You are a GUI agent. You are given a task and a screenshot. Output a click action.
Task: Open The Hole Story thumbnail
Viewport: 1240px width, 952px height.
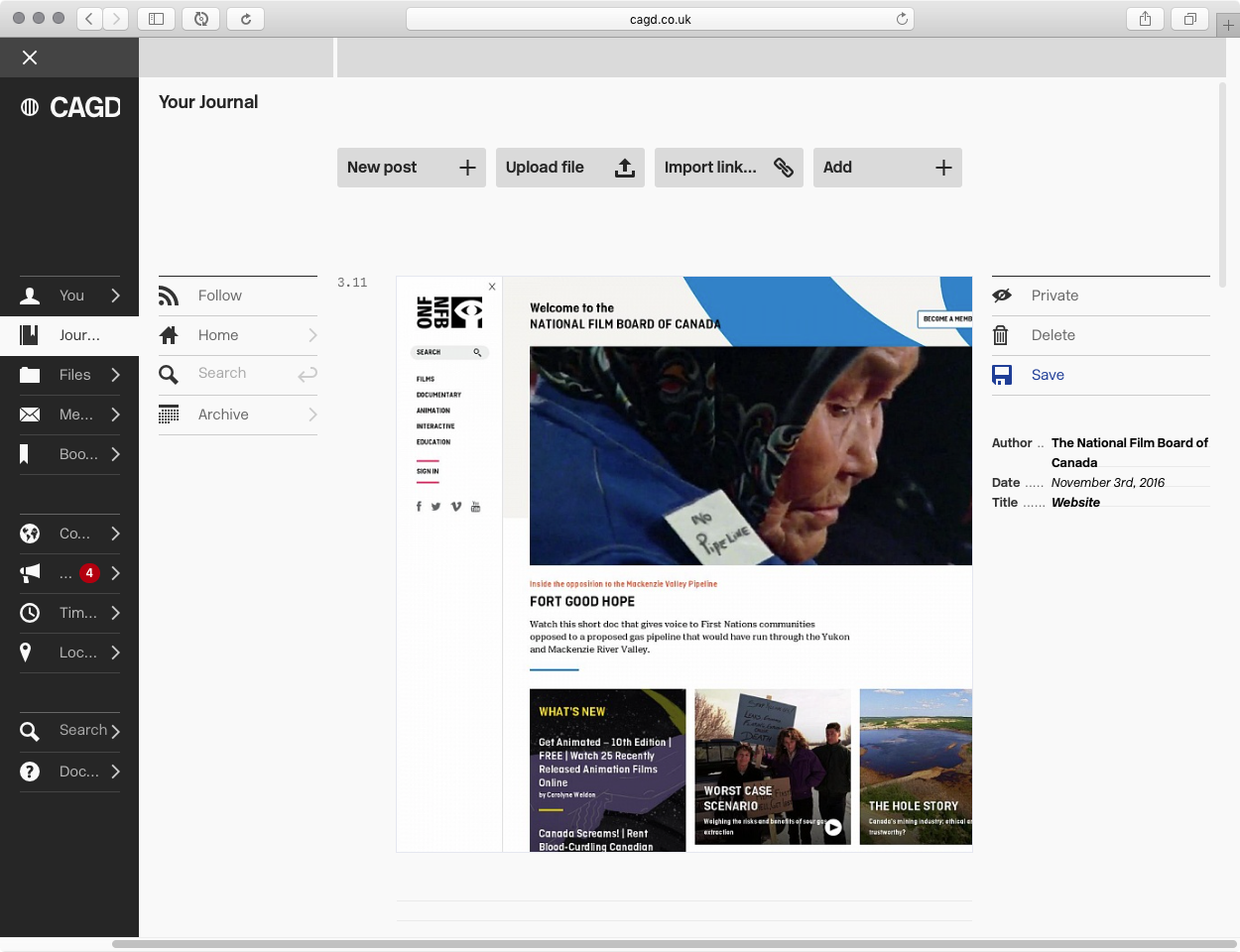click(916, 767)
